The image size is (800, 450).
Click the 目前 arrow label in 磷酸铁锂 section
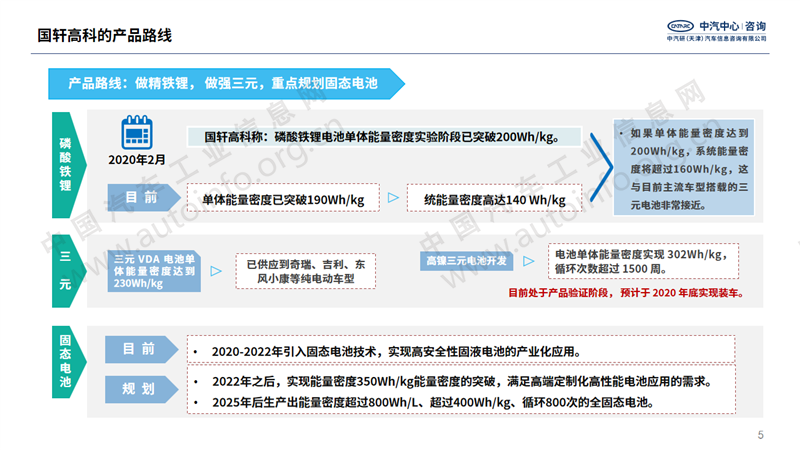click(144, 197)
